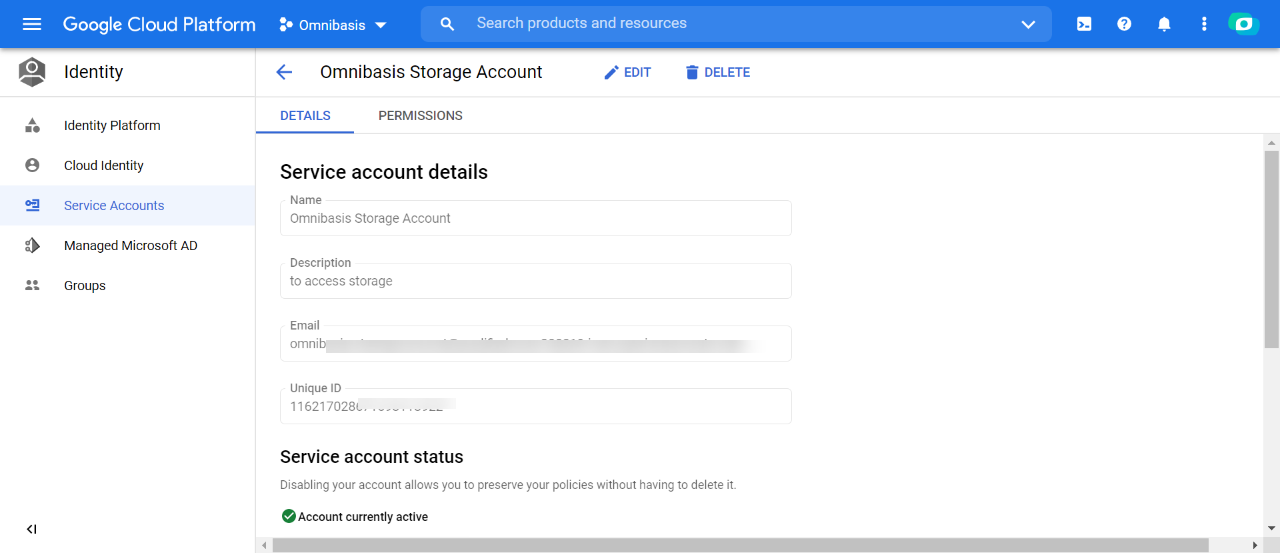
Task: Expand the search bar dropdown arrow
Action: [x=1028, y=24]
